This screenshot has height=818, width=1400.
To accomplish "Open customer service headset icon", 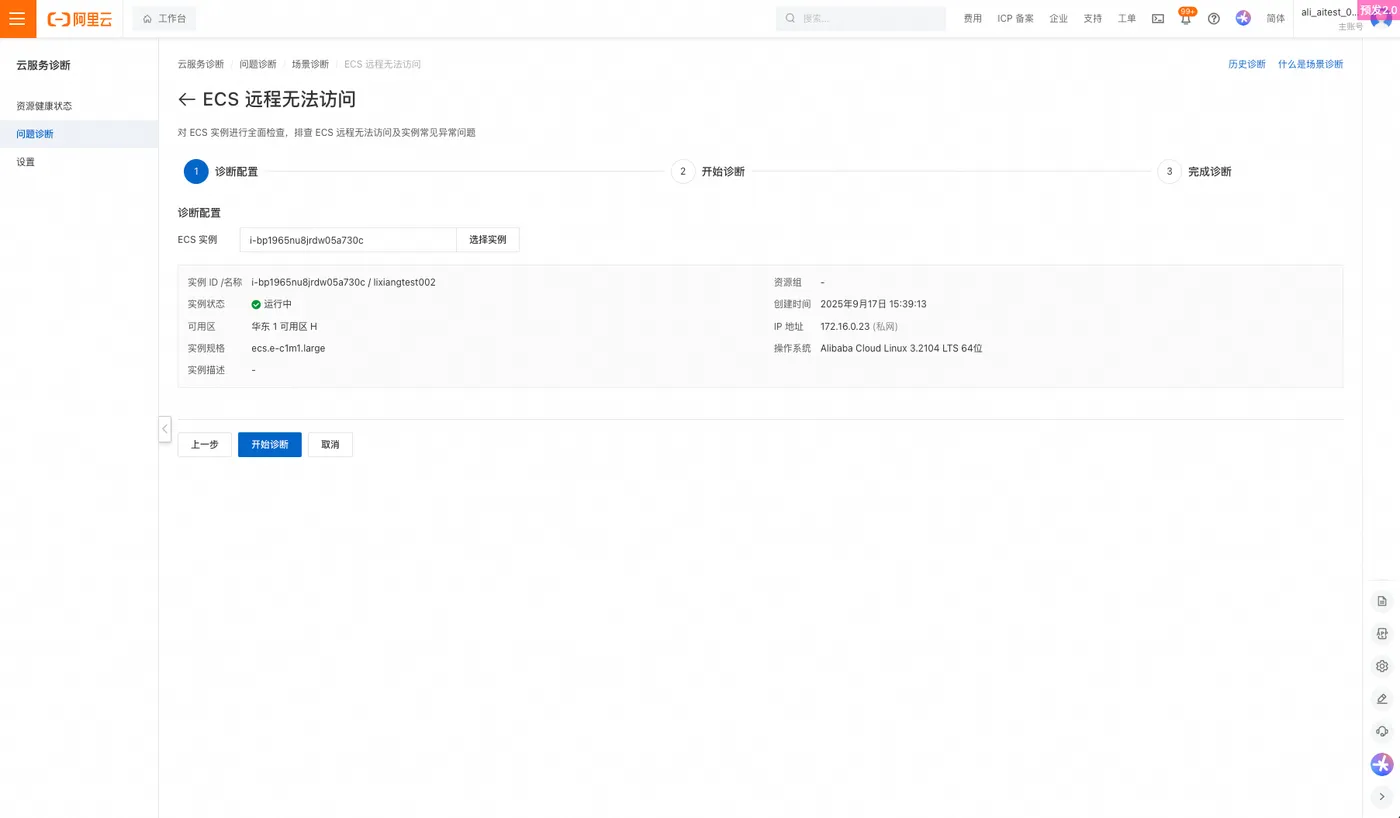I will (1382, 731).
